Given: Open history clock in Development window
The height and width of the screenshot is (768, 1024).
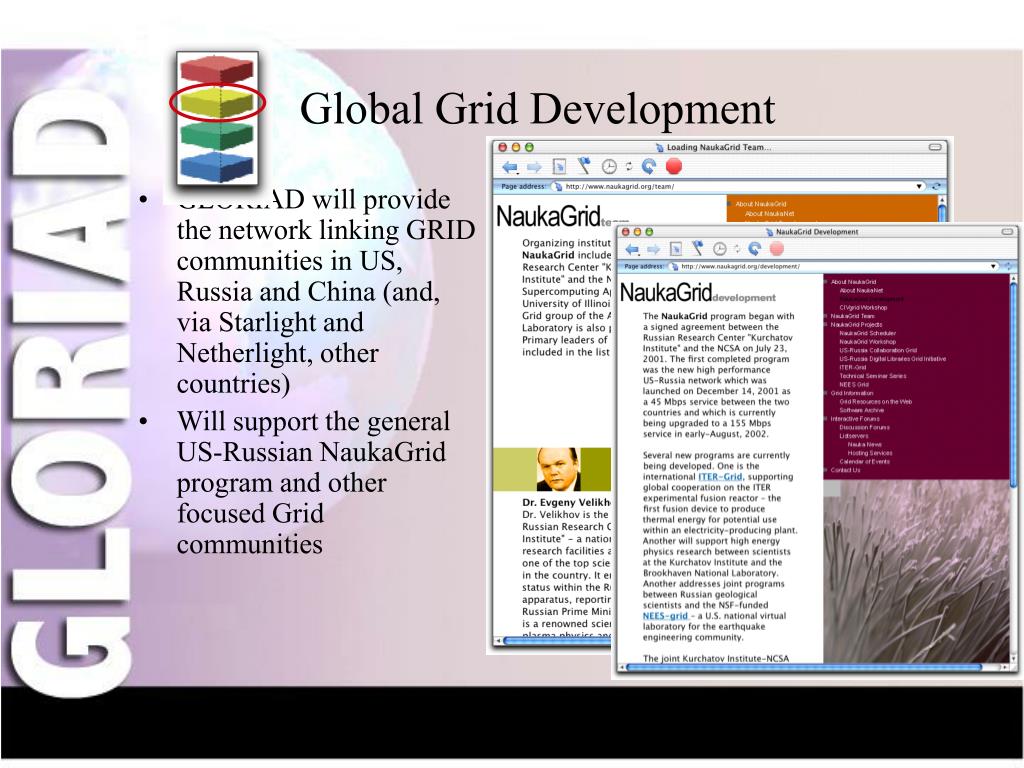Looking at the screenshot, I should pyautogui.click(x=720, y=249).
